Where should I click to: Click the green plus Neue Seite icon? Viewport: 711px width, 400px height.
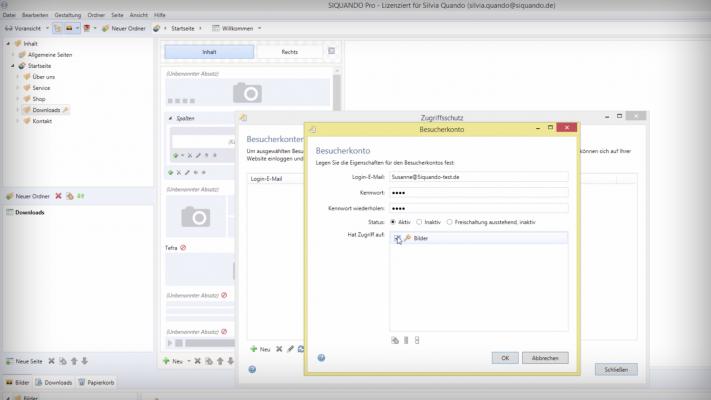[8, 360]
